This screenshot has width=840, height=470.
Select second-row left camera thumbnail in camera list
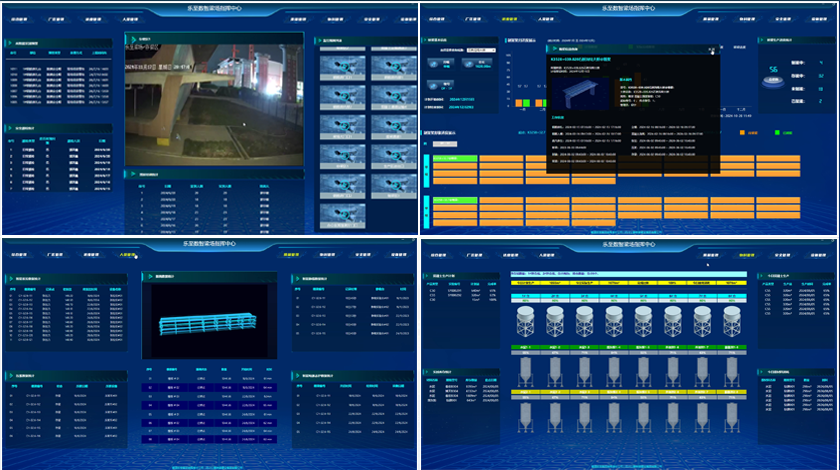click(x=342, y=97)
